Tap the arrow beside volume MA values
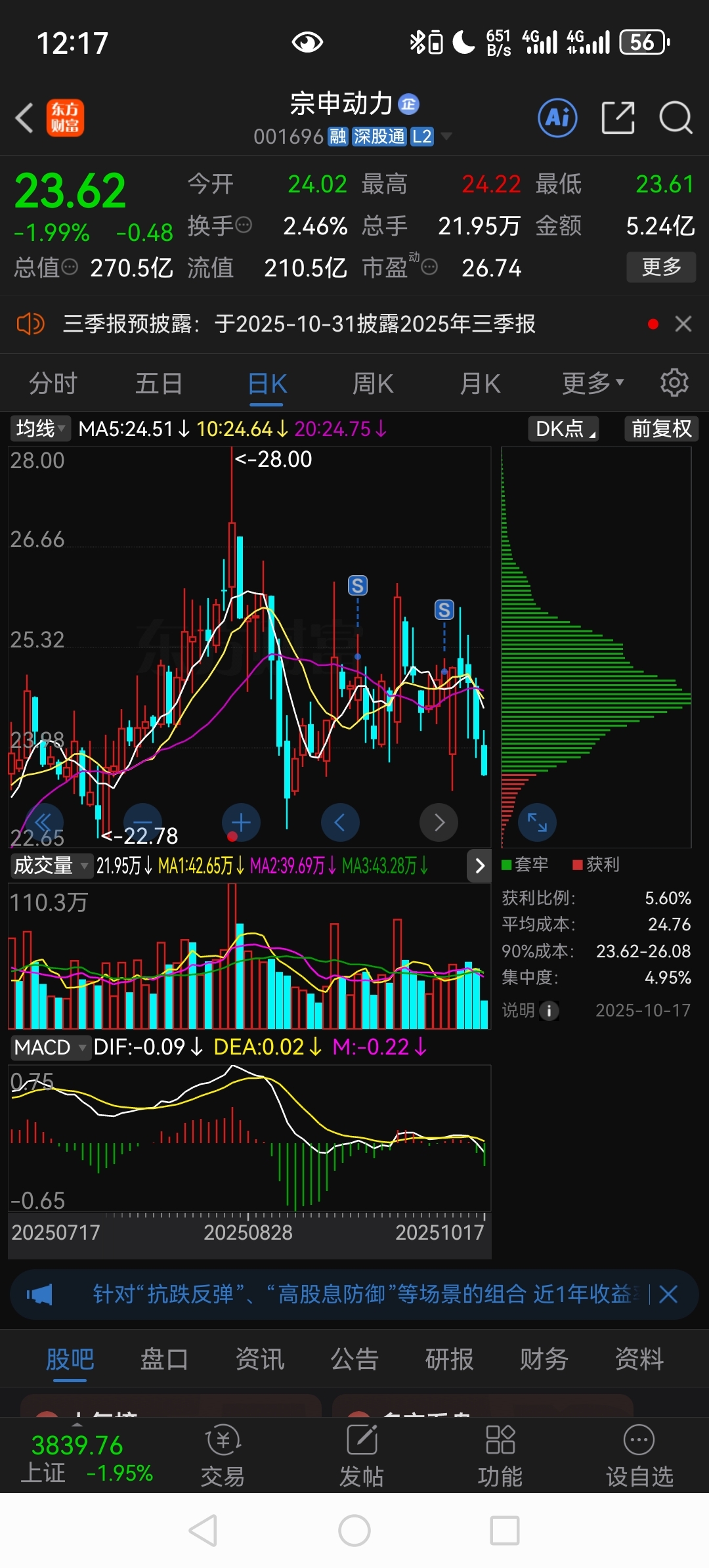The image size is (709, 1568). coord(480,866)
